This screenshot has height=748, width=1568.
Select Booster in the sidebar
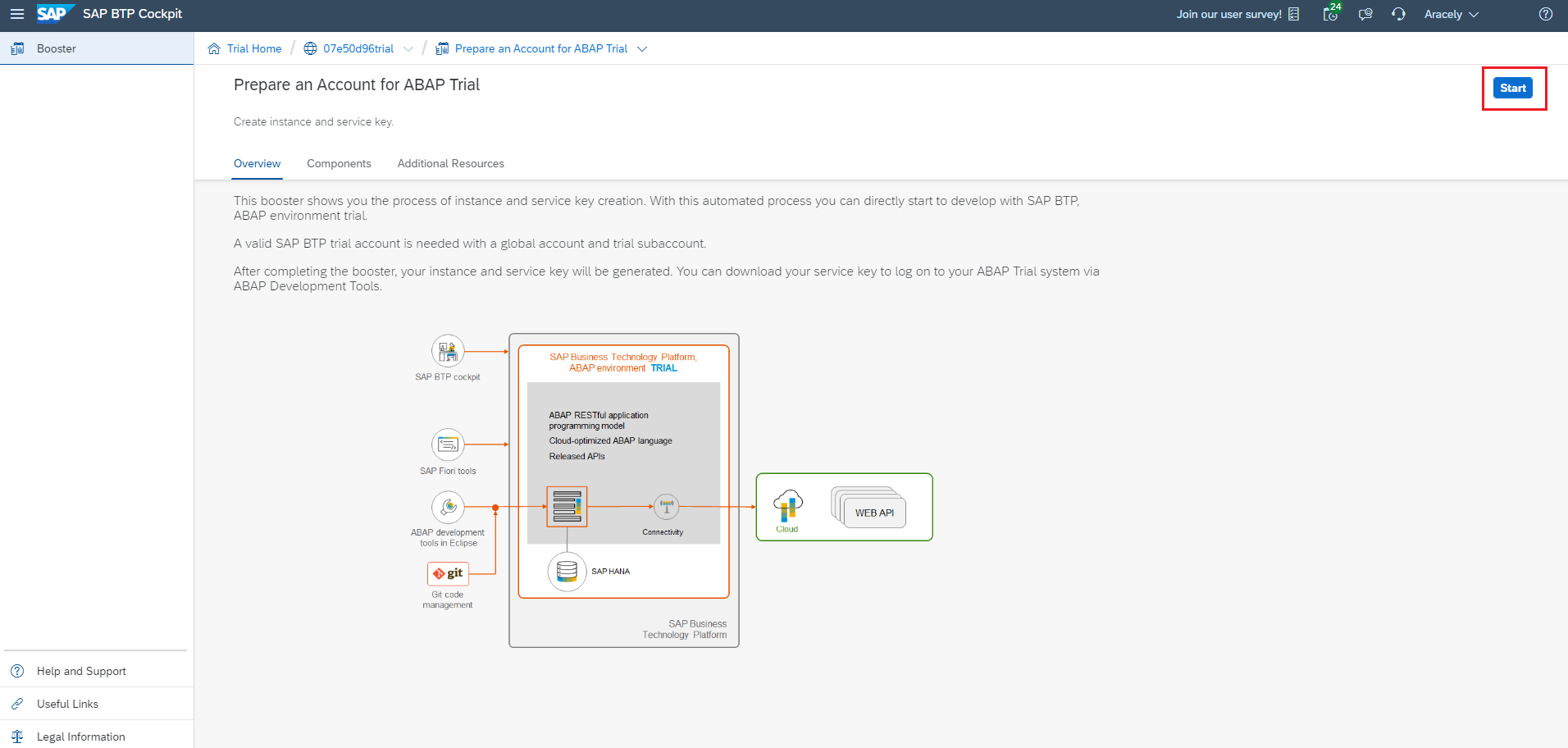coord(56,48)
